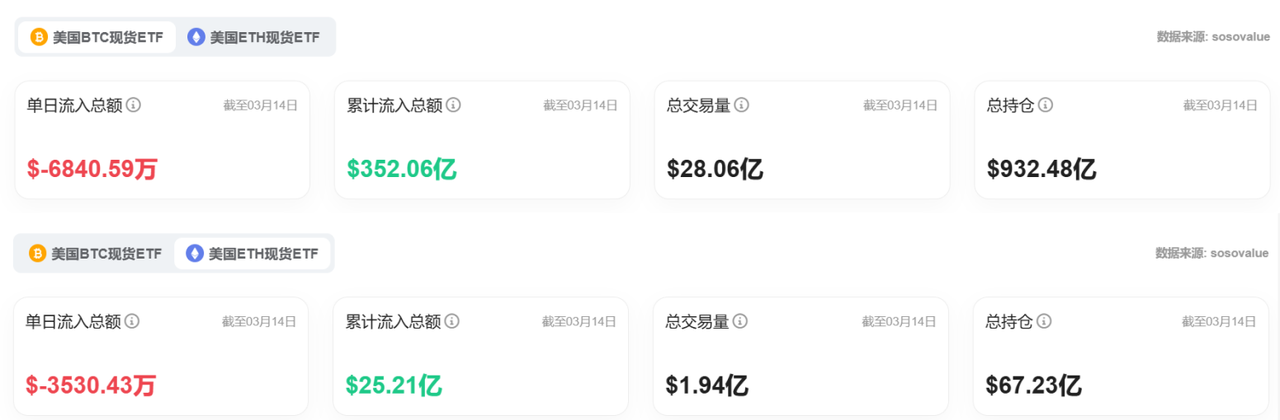Click info icon on the $352.06亿 cumulative inflow card

pos(453,105)
